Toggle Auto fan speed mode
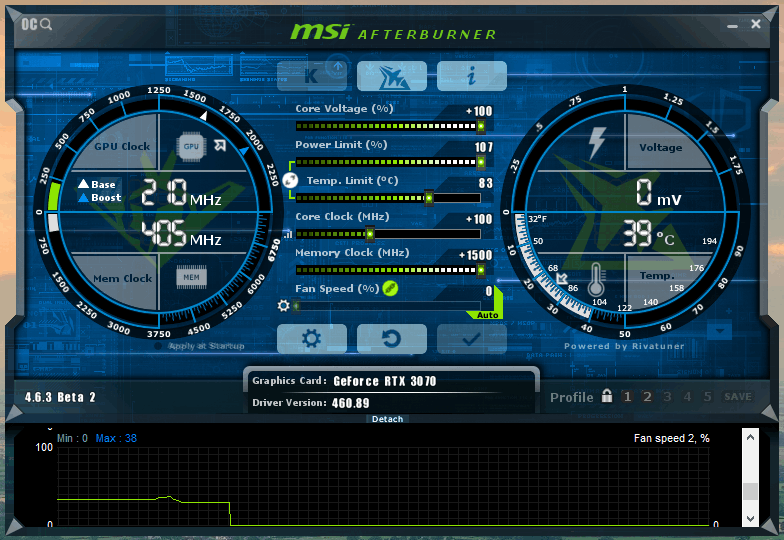 click(488, 315)
